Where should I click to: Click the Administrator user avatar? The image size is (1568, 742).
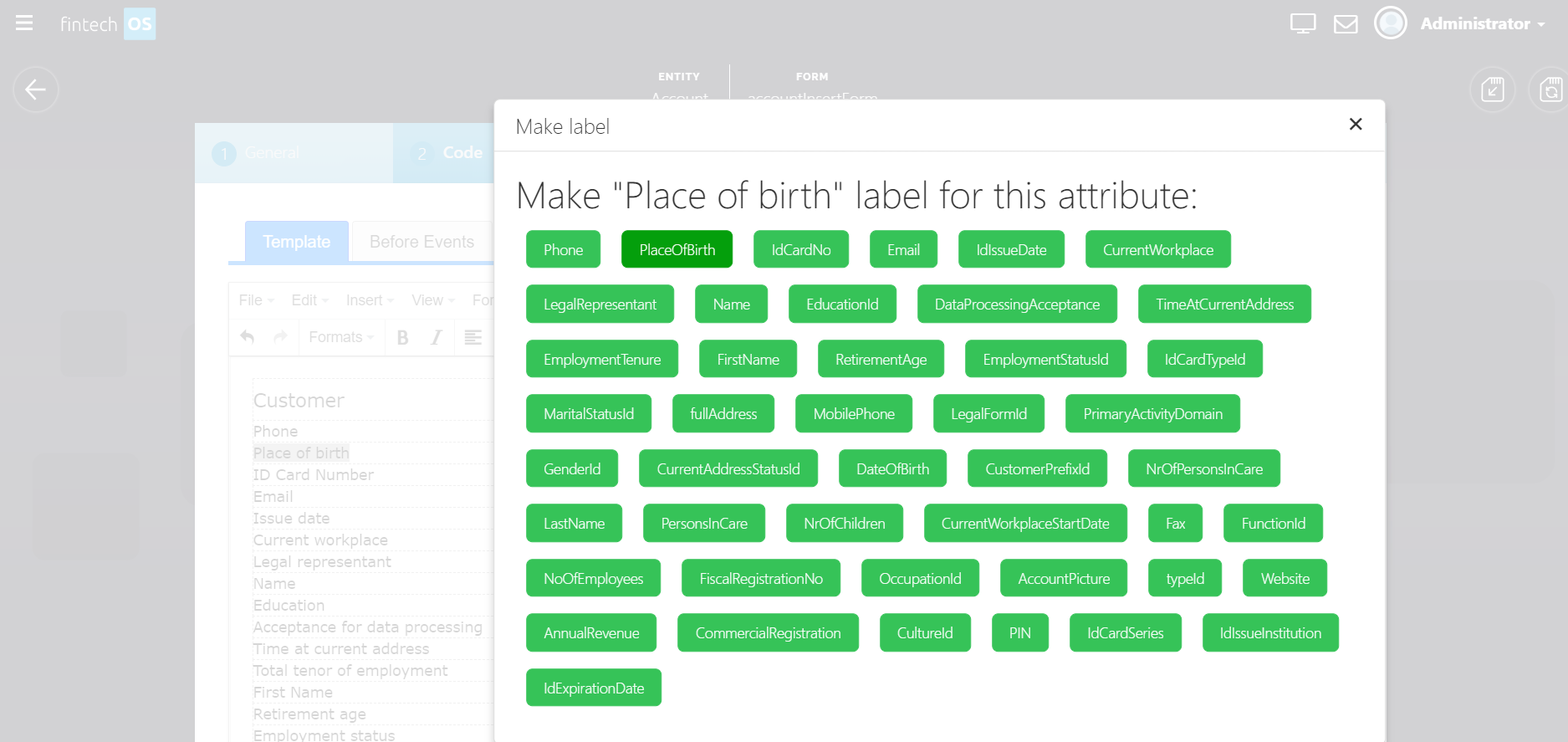point(1390,23)
